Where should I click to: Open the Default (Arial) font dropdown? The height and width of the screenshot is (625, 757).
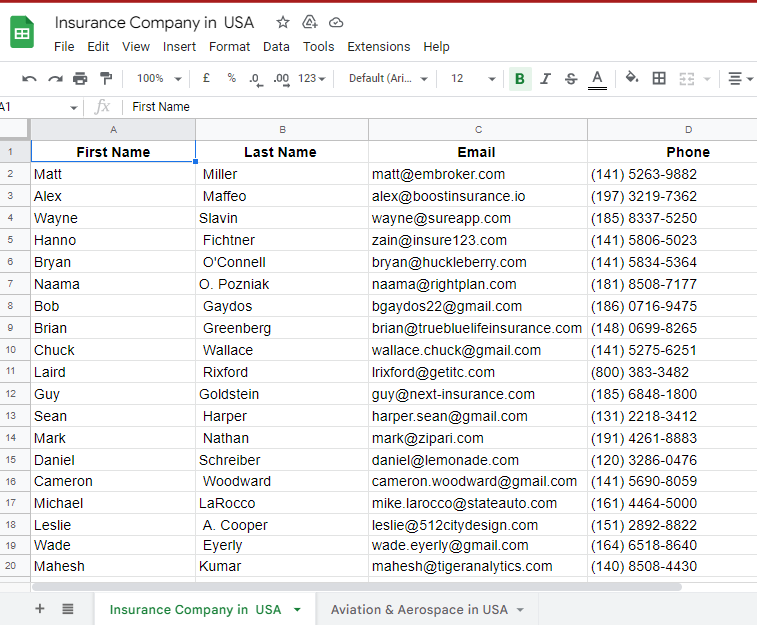click(x=388, y=78)
